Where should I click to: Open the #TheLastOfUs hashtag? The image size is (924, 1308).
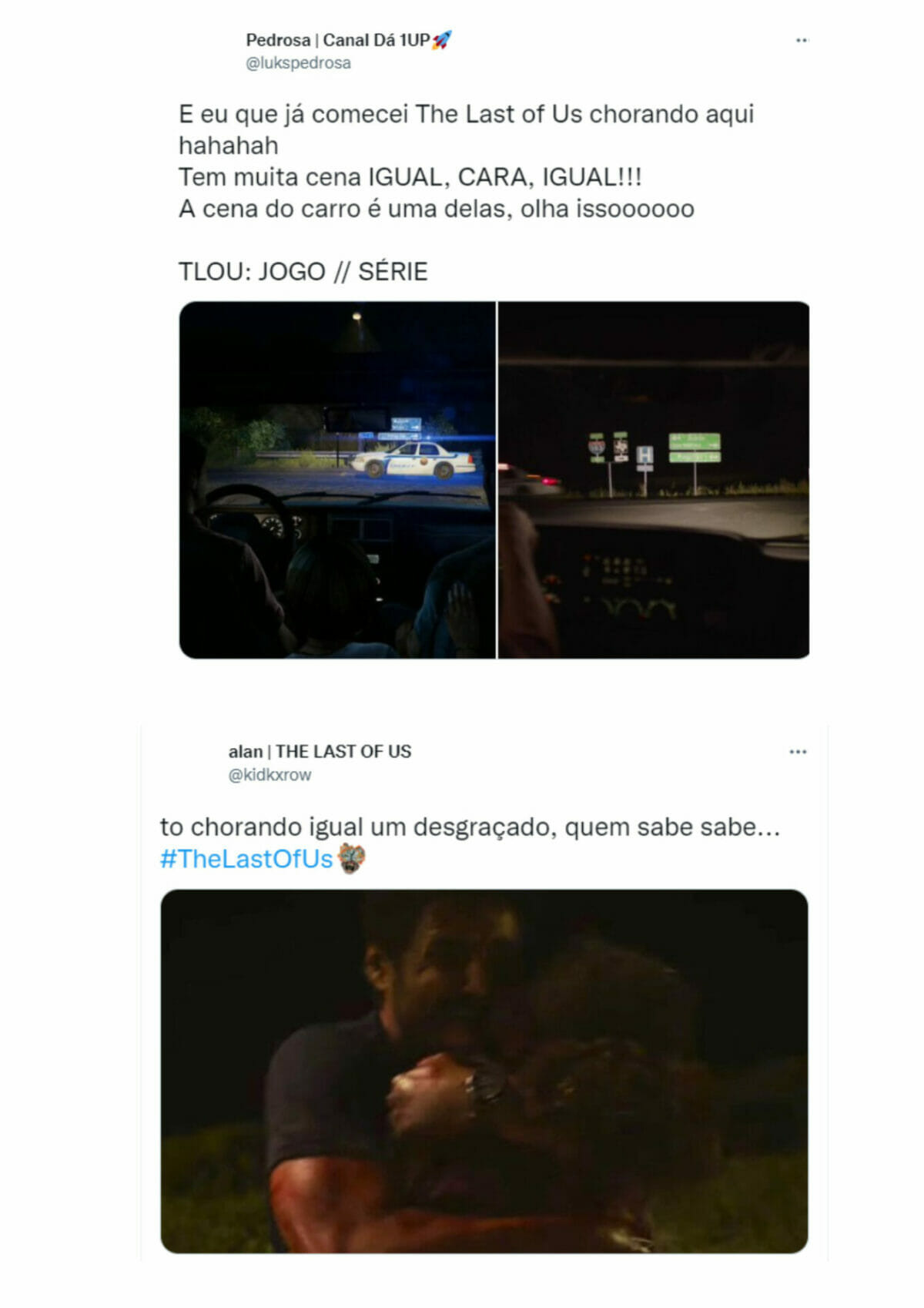click(x=246, y=859)
